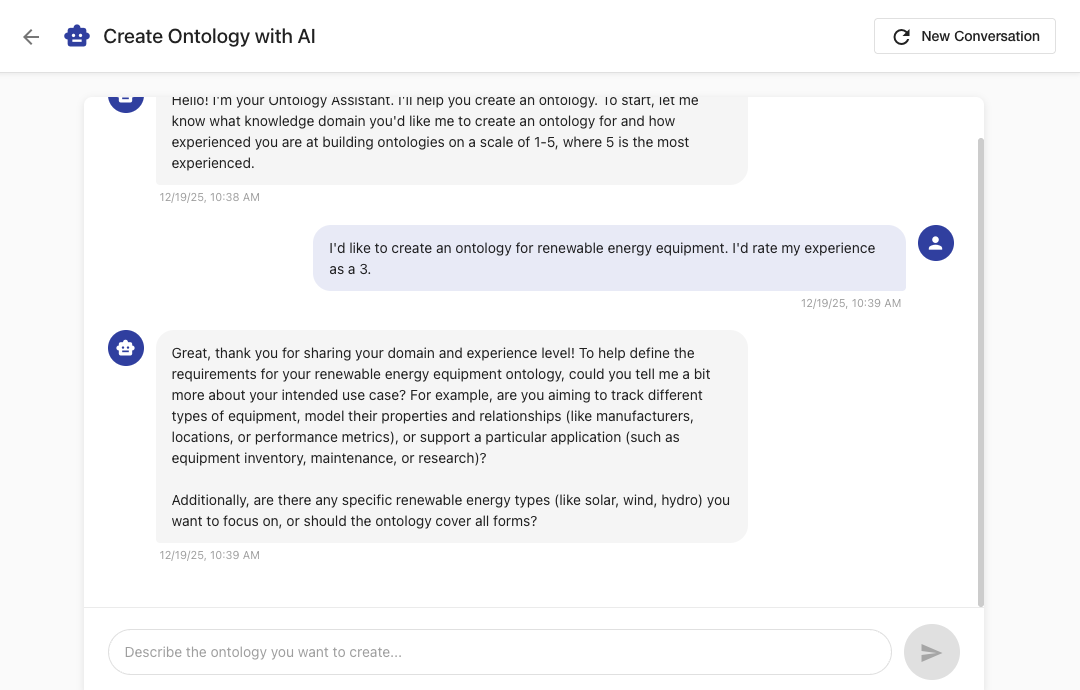
Task: Click the Ontology Assistant greeting message bubble
Action: (x=451, y=138)
